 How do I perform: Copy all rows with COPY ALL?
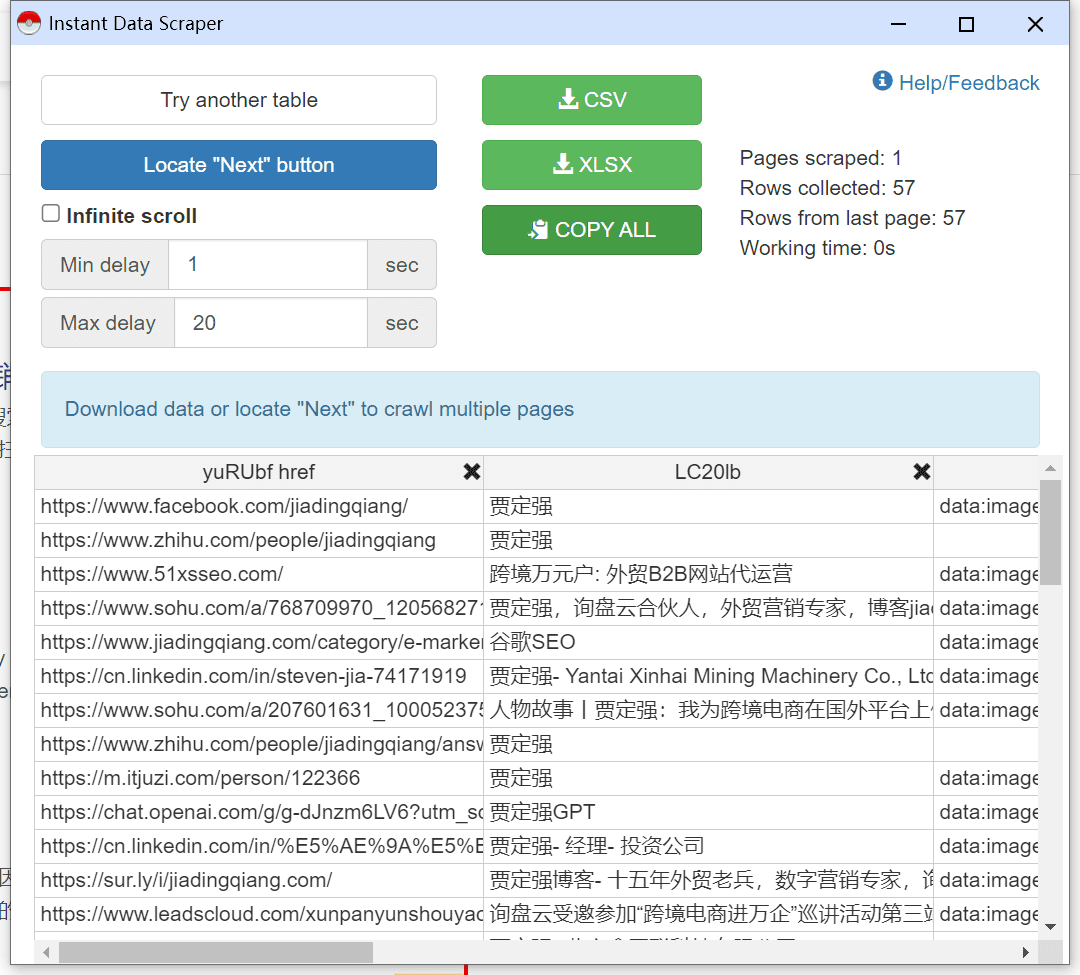pos(592,230)
